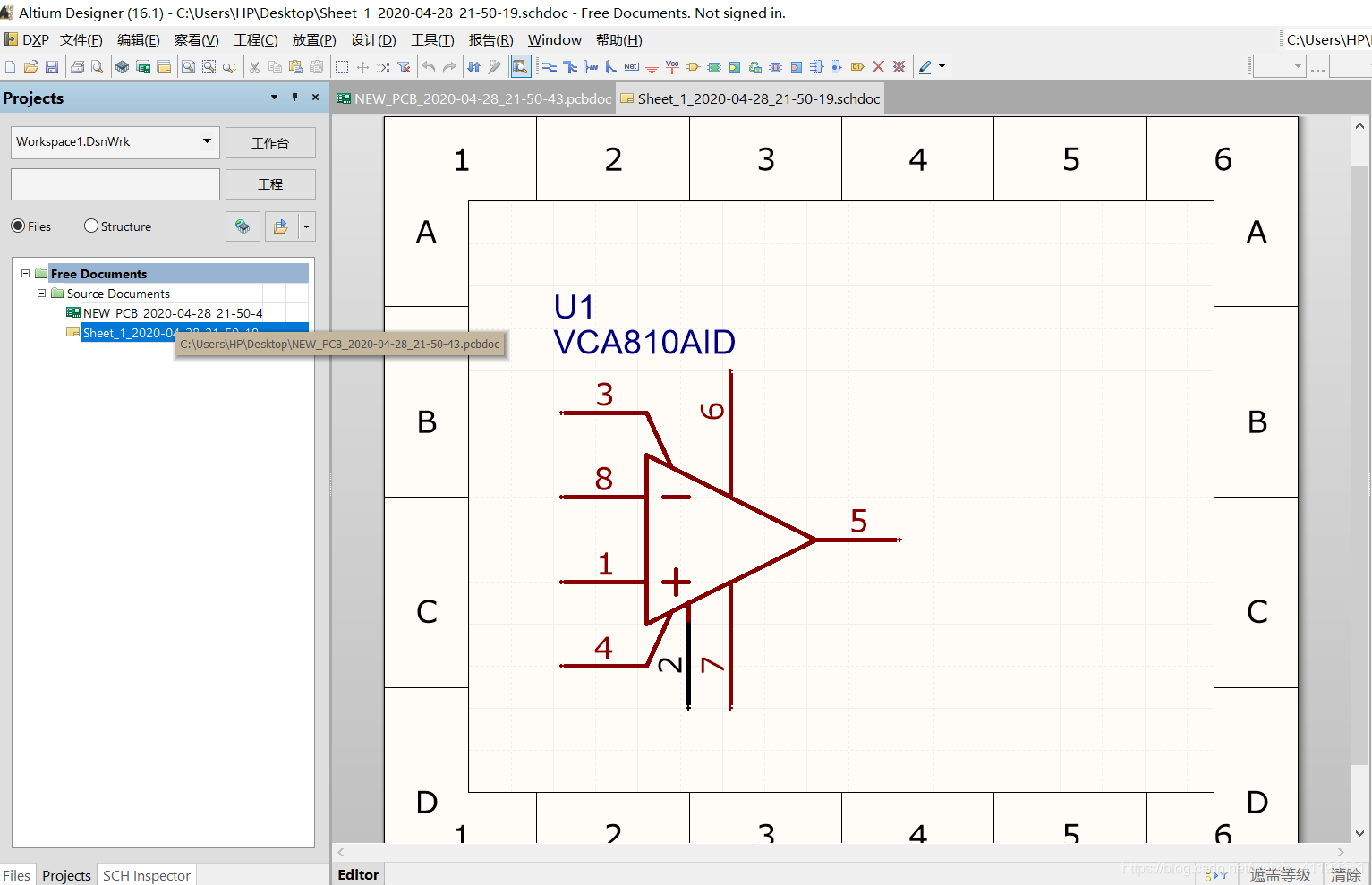Viewport: 1372px width, 885px height.
Task: Click the Fit Document zoom icon
Action: 188,67
